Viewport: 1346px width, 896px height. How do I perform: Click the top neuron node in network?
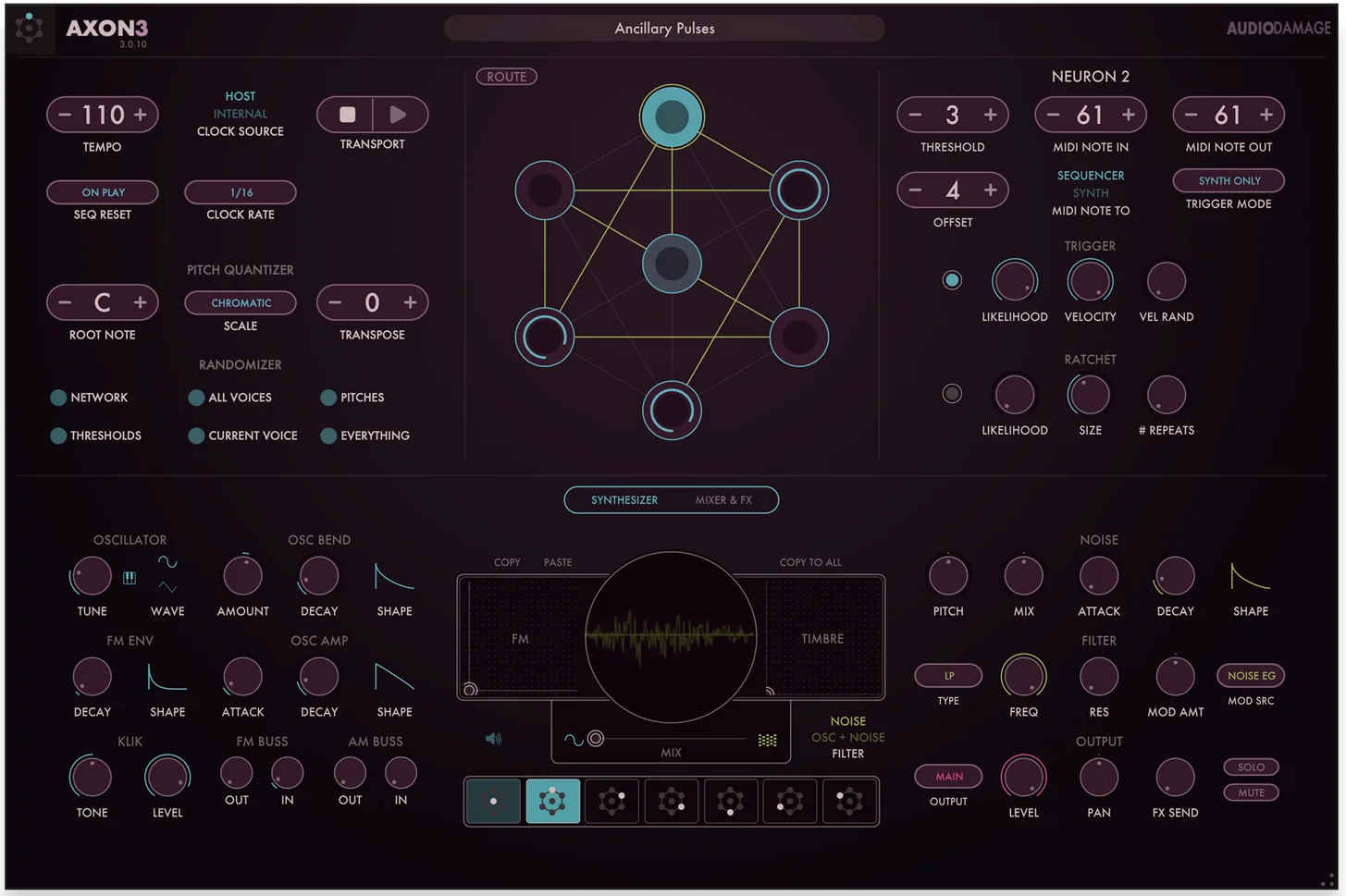(x=672, y=117)
